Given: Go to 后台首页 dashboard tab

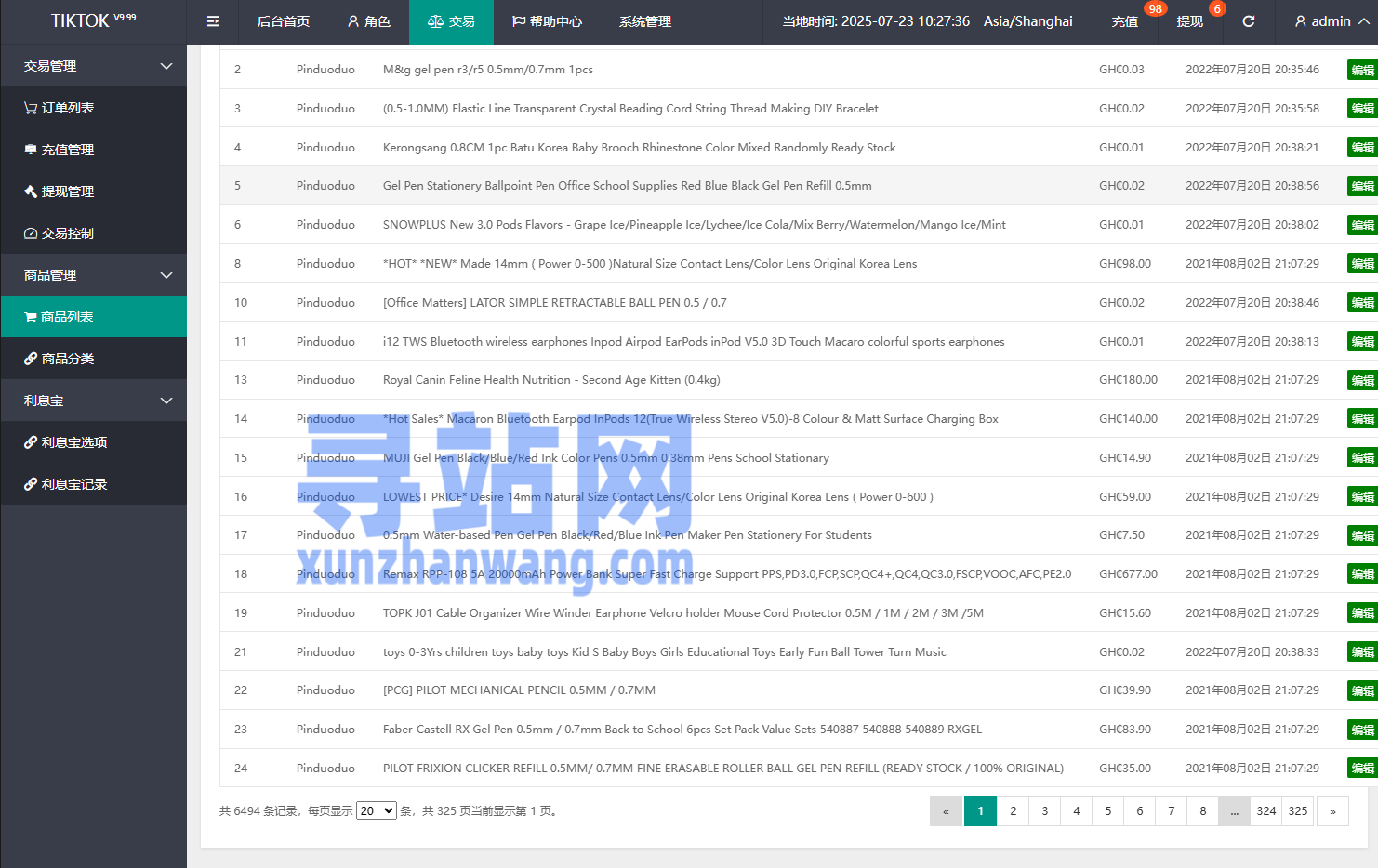Looking at the screenshot, I should 284,21.
